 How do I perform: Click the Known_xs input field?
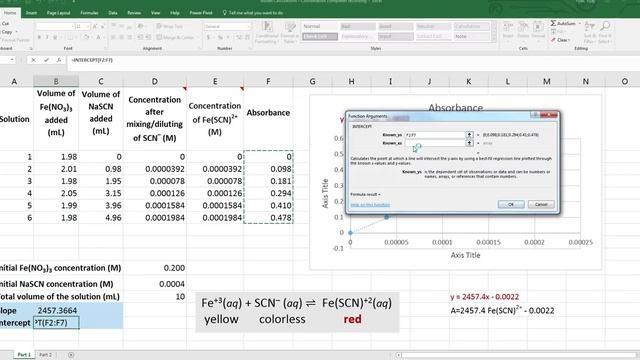(435, 143)
